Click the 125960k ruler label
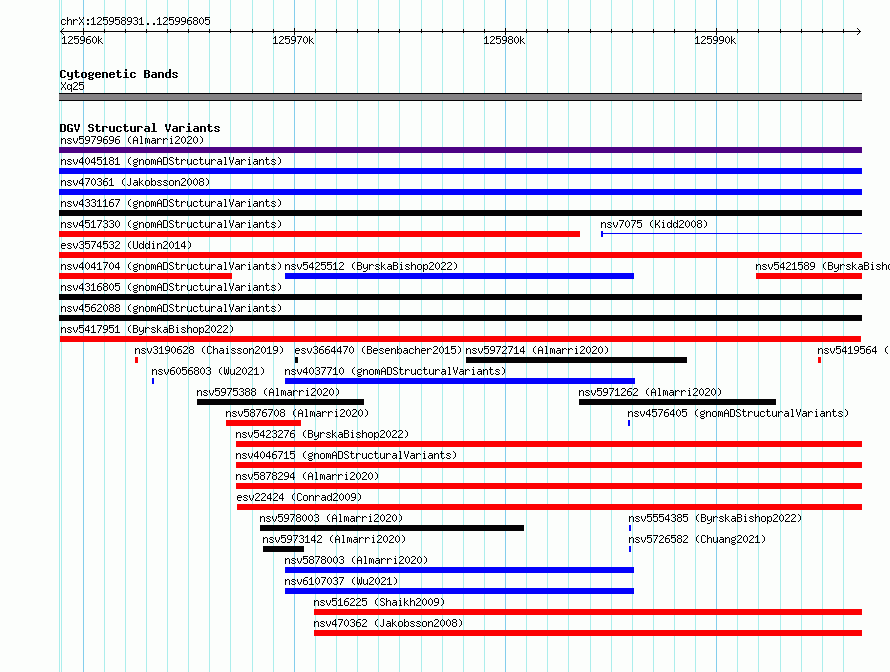The height and width of the screenshot is (672, 890). (82, 40)
